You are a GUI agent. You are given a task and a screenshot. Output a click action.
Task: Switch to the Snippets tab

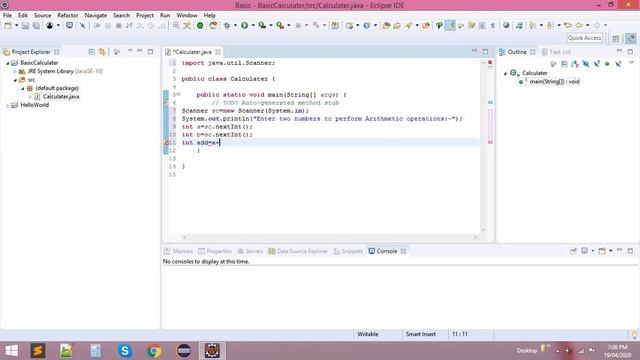348,251
